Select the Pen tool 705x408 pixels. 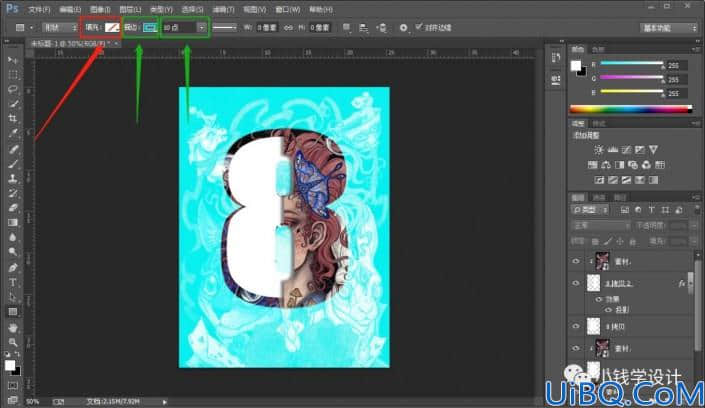(13, 268)
